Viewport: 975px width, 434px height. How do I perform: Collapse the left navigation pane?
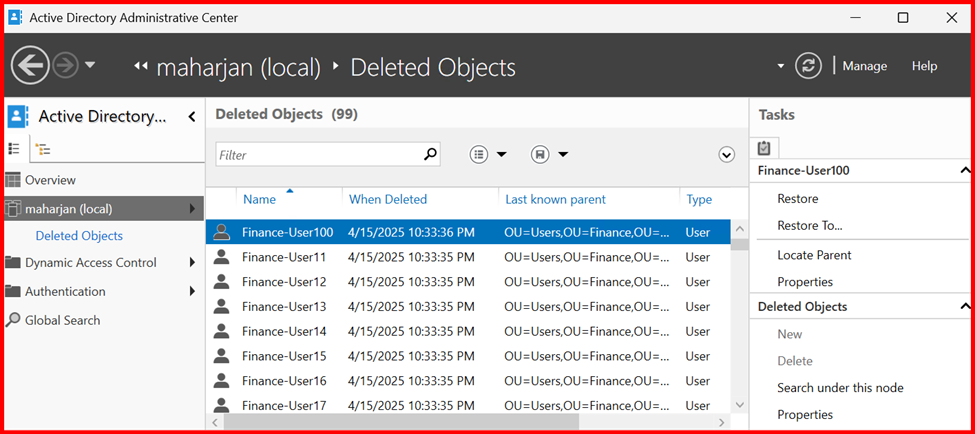click(x=192, y=117)
